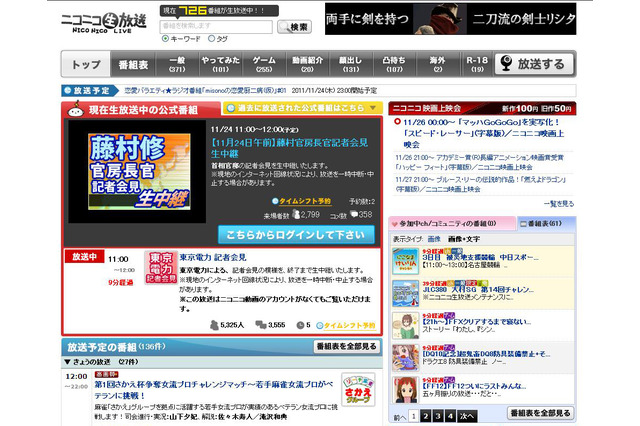Click thumbnail of DQ10記念 program
Viewport: 640px width, 426px height.
(x=405, y=358)
